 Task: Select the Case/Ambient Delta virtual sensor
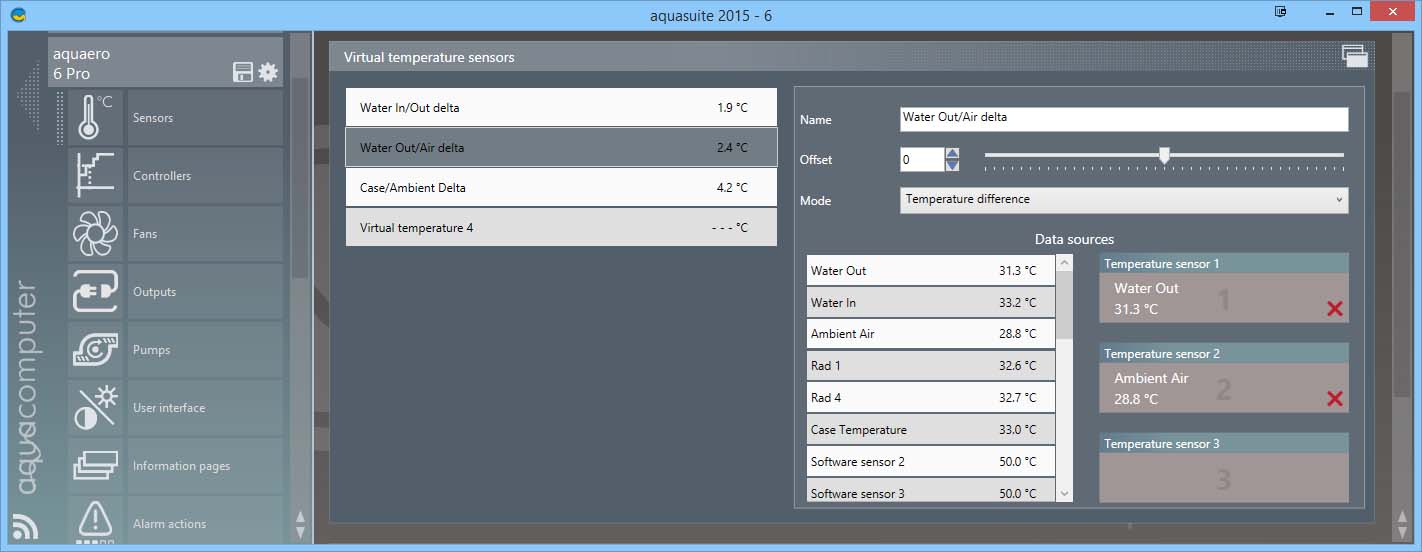561,187
